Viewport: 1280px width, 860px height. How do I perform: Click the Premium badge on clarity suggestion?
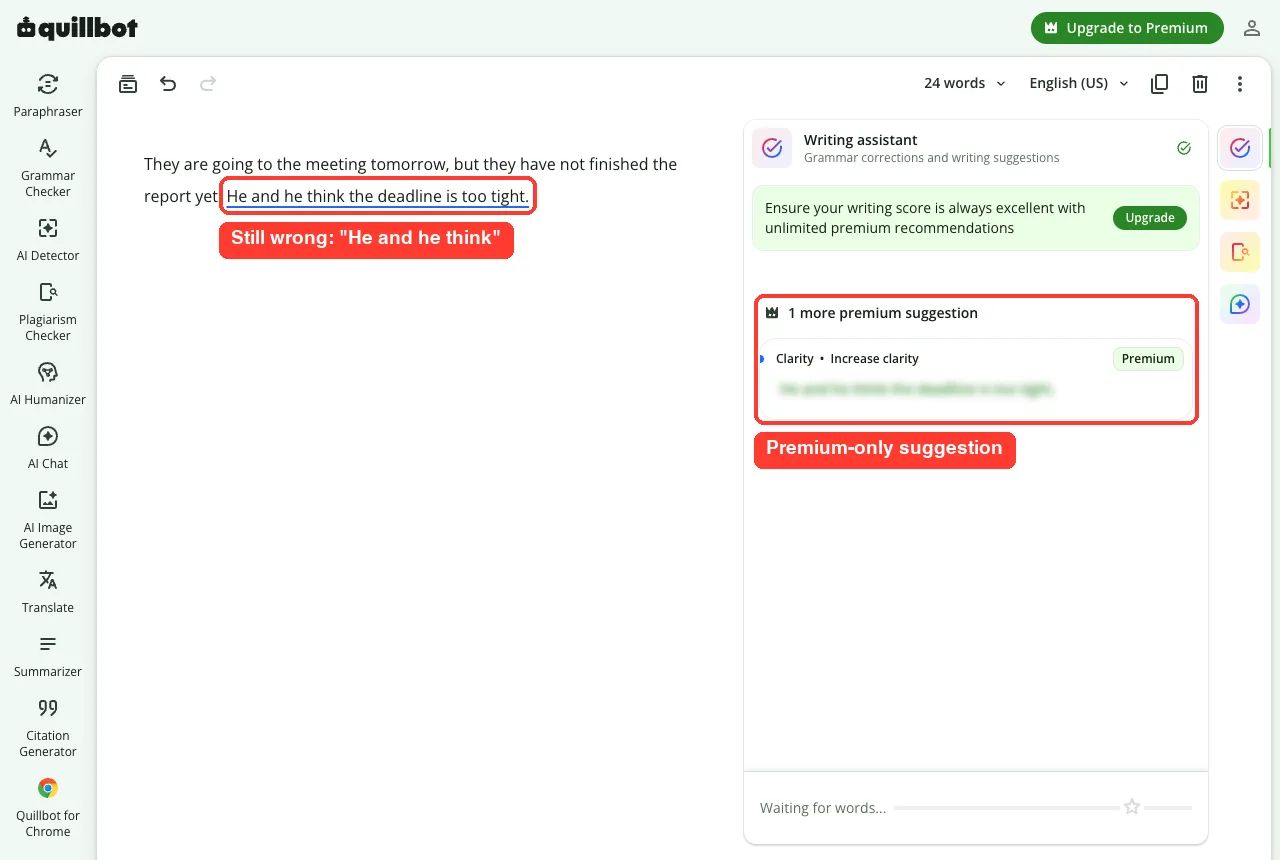(1148, 359)
